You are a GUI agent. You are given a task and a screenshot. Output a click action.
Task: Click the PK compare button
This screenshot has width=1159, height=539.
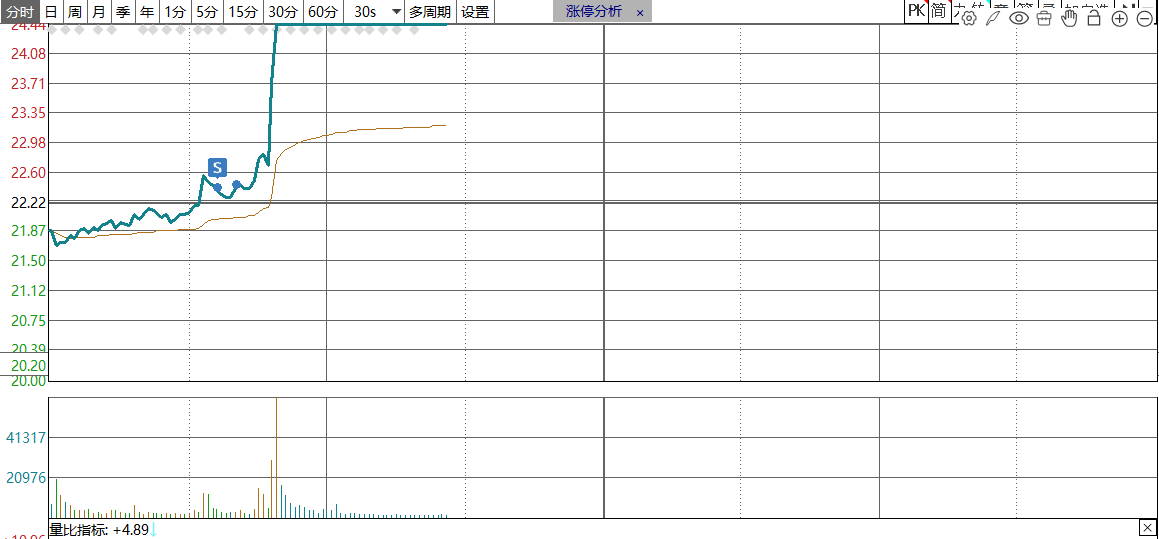pos(916,11)
